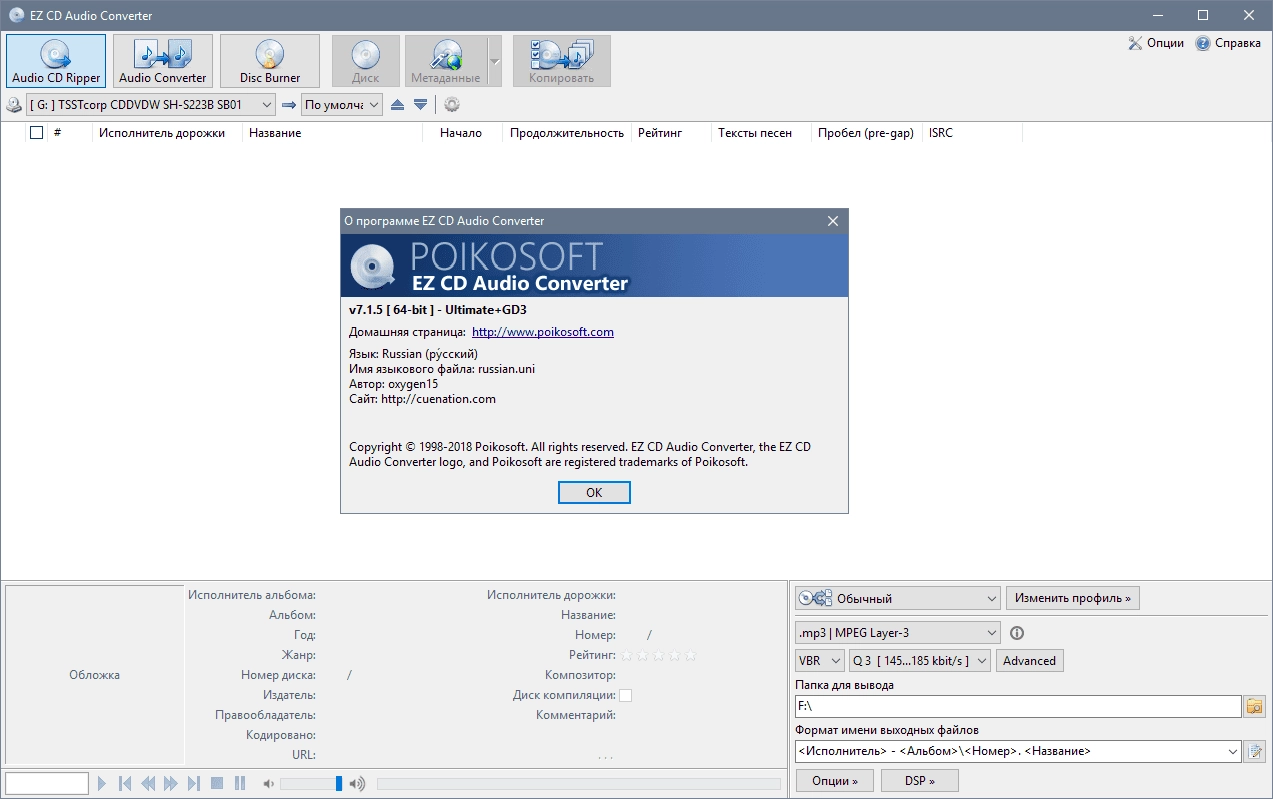Click the output folder F:\ field
Viewport: 1273px width, 799px height.
tap(1018, 706)
